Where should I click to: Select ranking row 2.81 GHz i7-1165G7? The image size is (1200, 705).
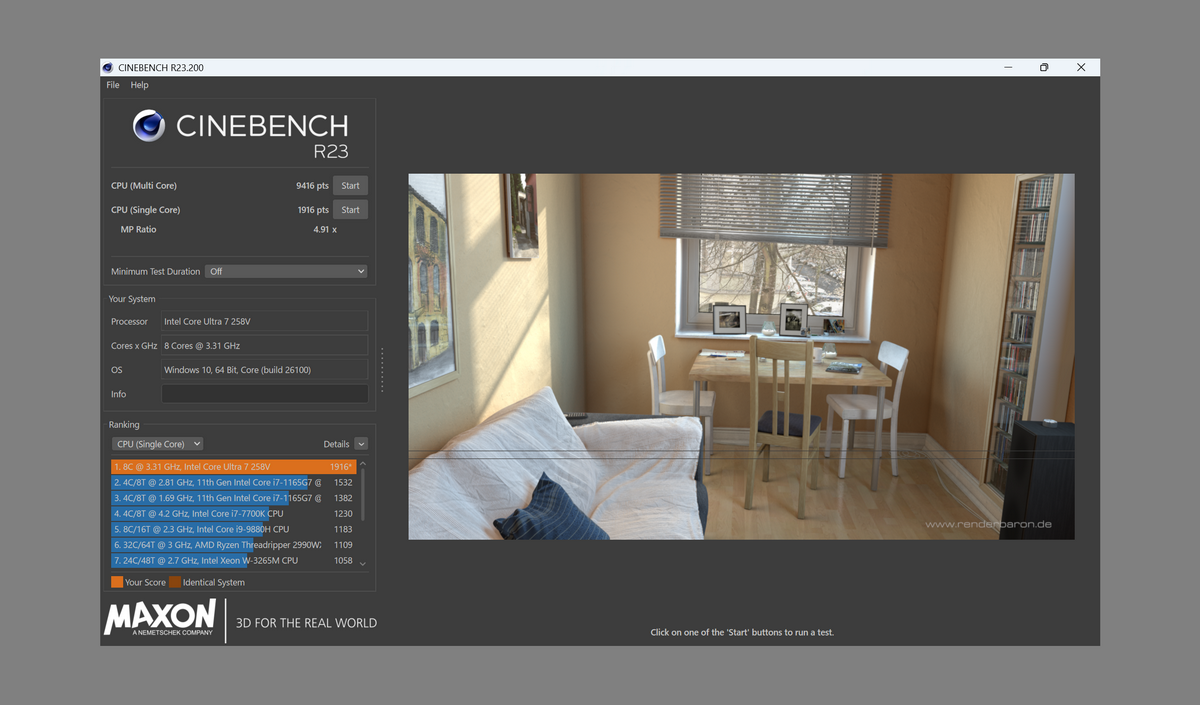[233, 482]
